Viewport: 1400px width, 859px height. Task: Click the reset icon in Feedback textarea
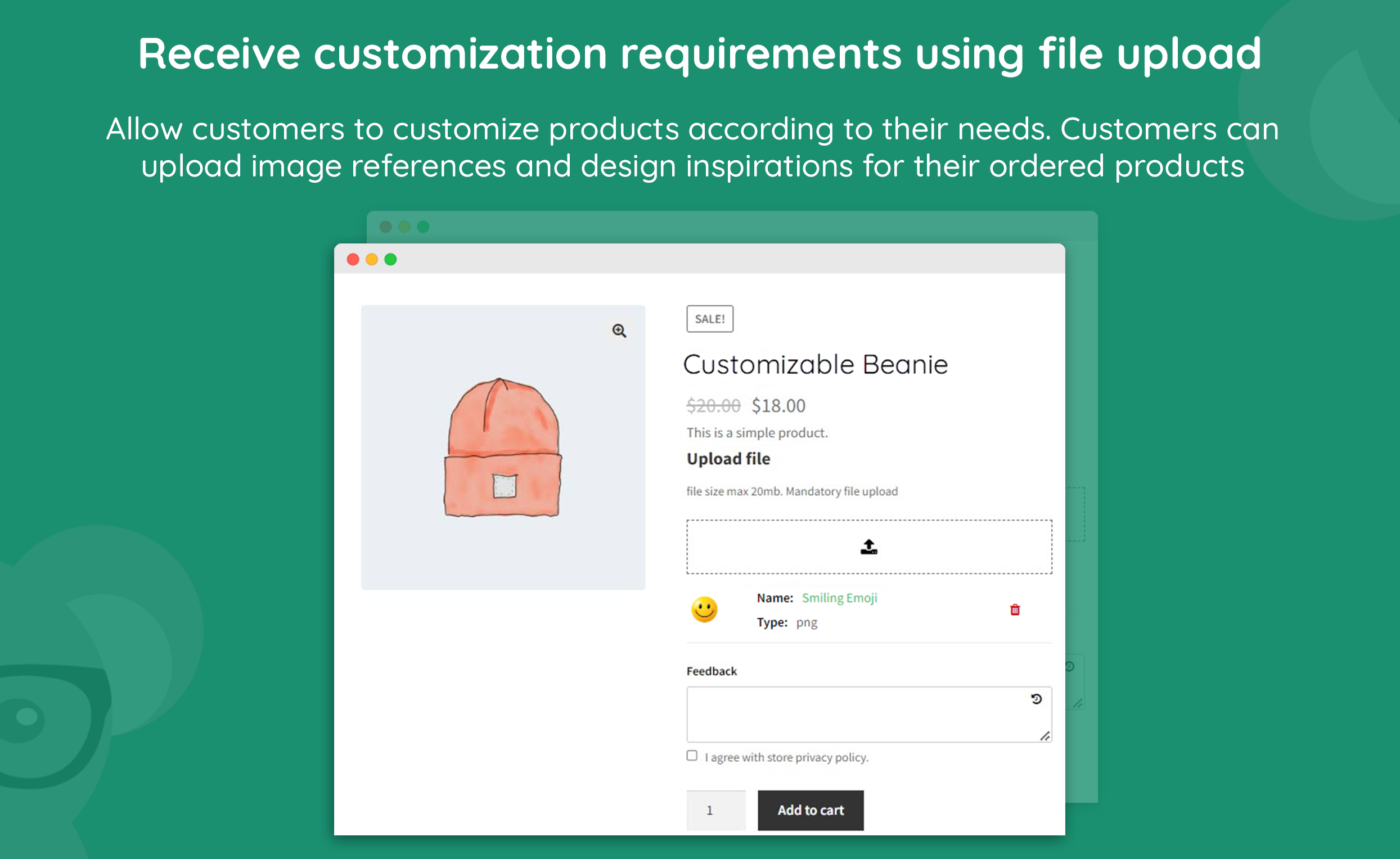[1036, 699]
